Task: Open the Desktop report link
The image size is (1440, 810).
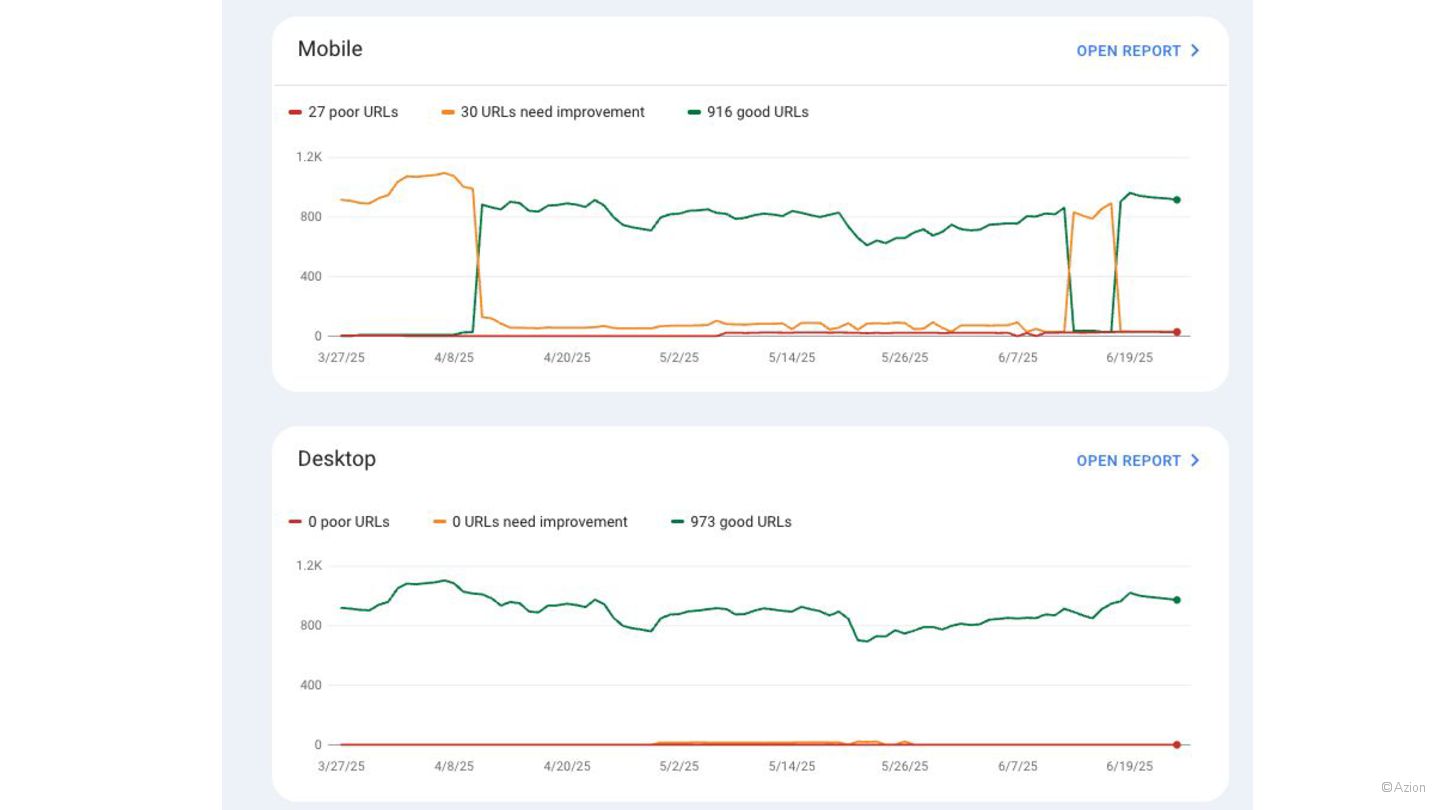Action: (1128, 461)
